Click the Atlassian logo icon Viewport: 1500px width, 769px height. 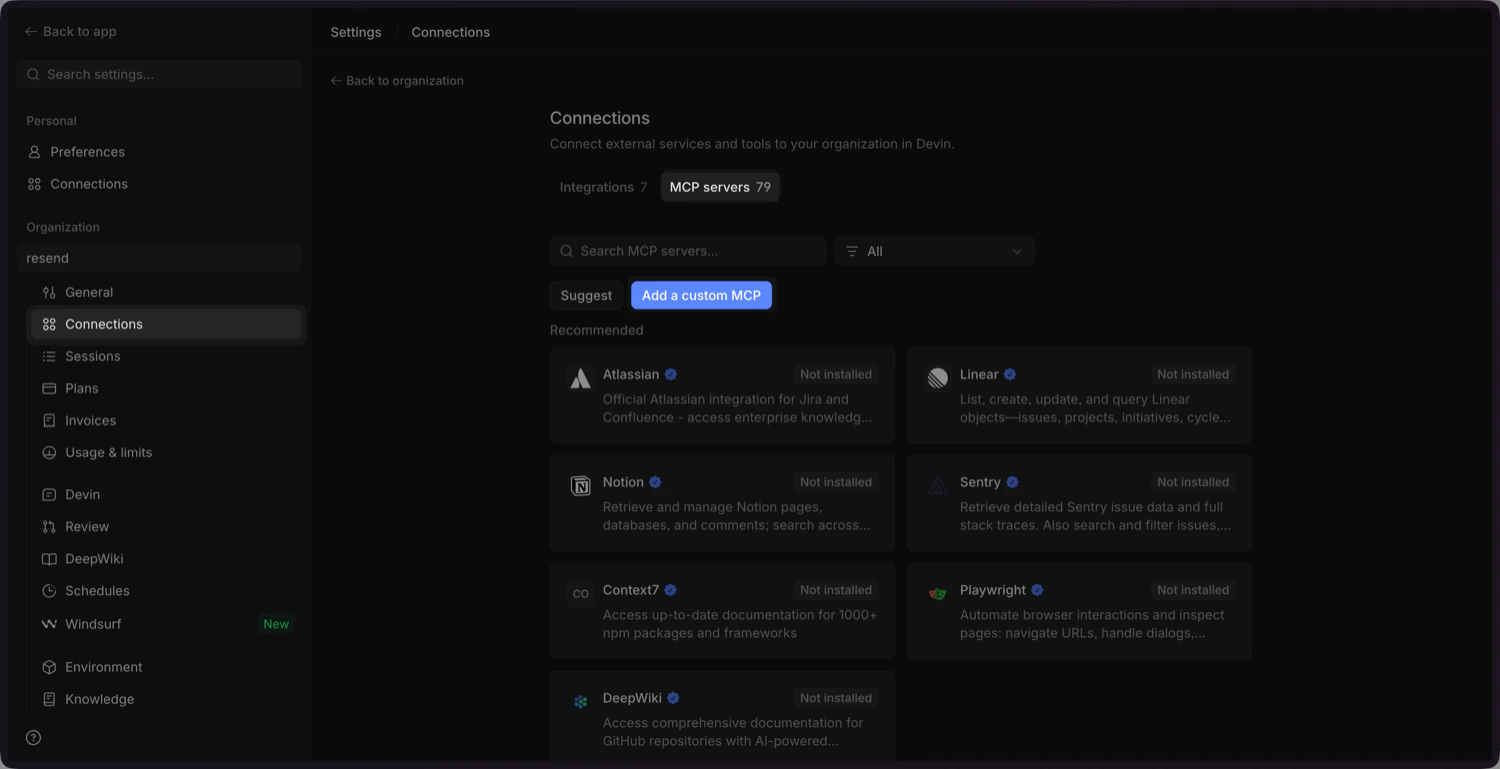[580, 378]
